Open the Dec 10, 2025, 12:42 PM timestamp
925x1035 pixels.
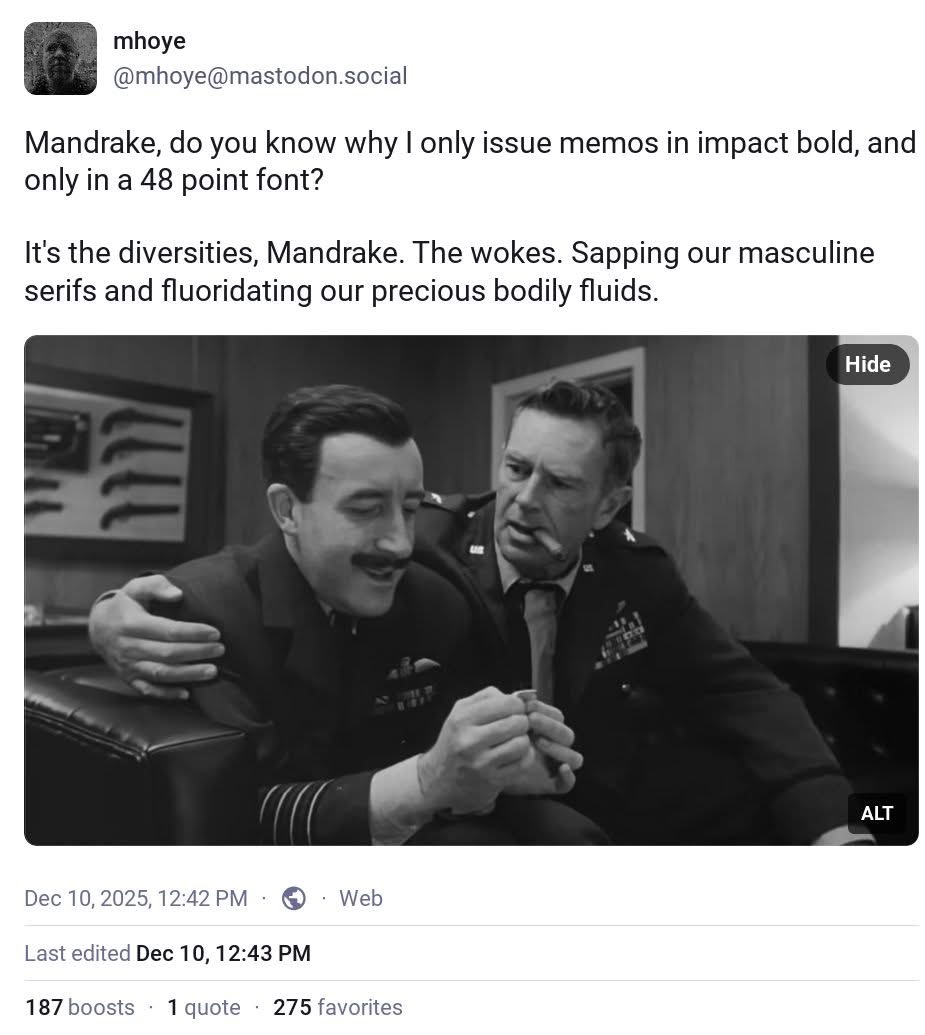point(136,898)
